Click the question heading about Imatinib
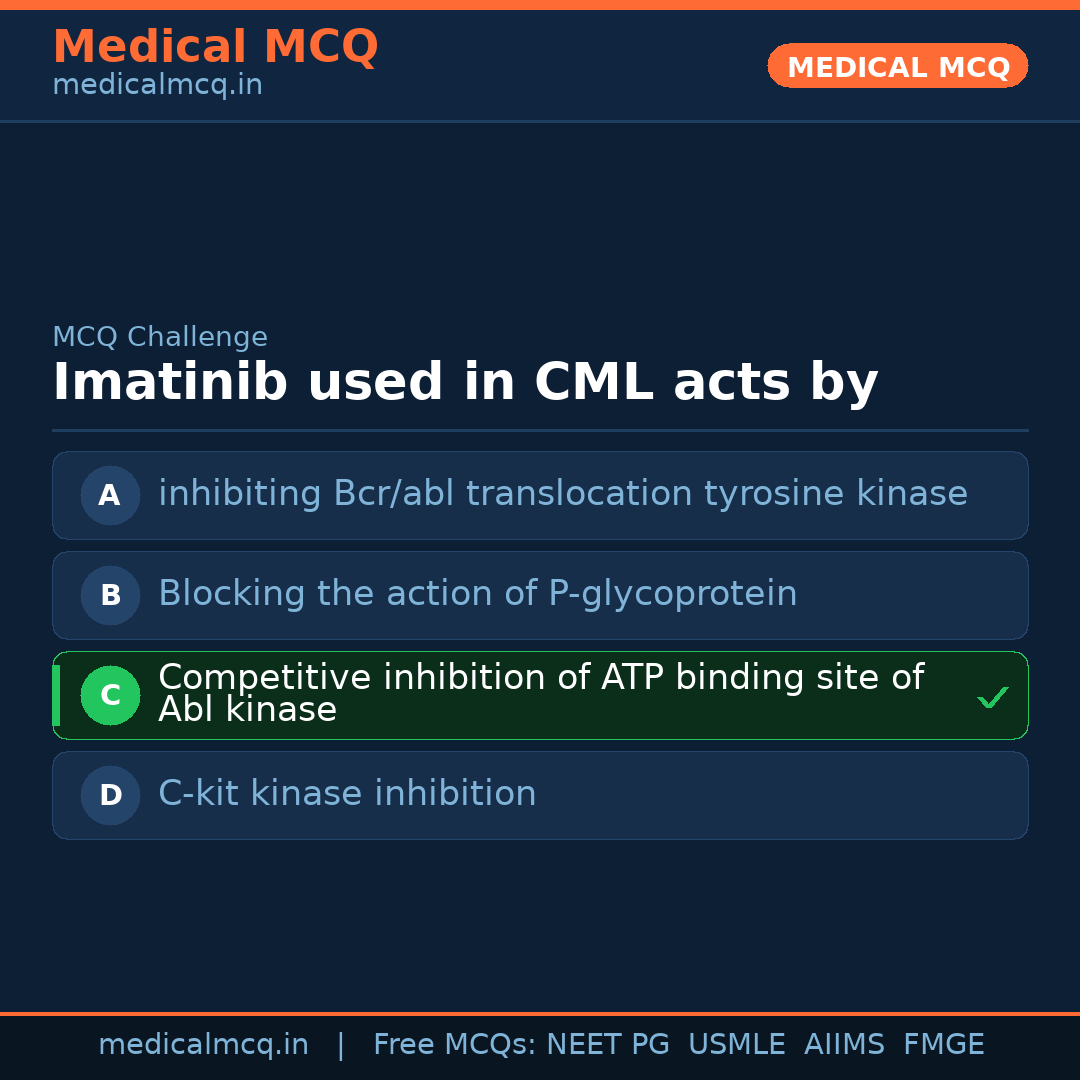Image resolution: width=1080 pixels, height=1080 pixels. [465, 383]
